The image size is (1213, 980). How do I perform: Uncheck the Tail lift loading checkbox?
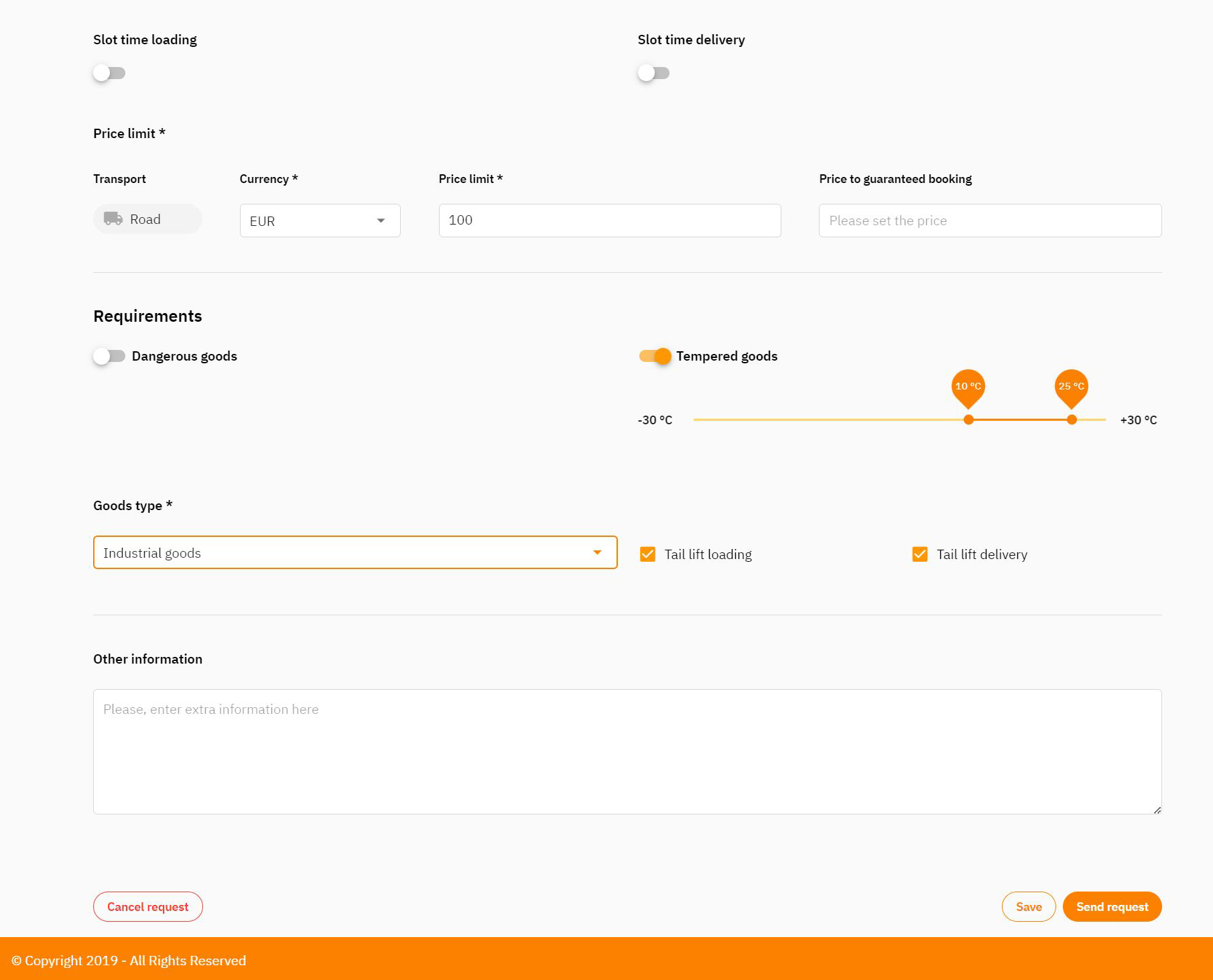[647, 554]
